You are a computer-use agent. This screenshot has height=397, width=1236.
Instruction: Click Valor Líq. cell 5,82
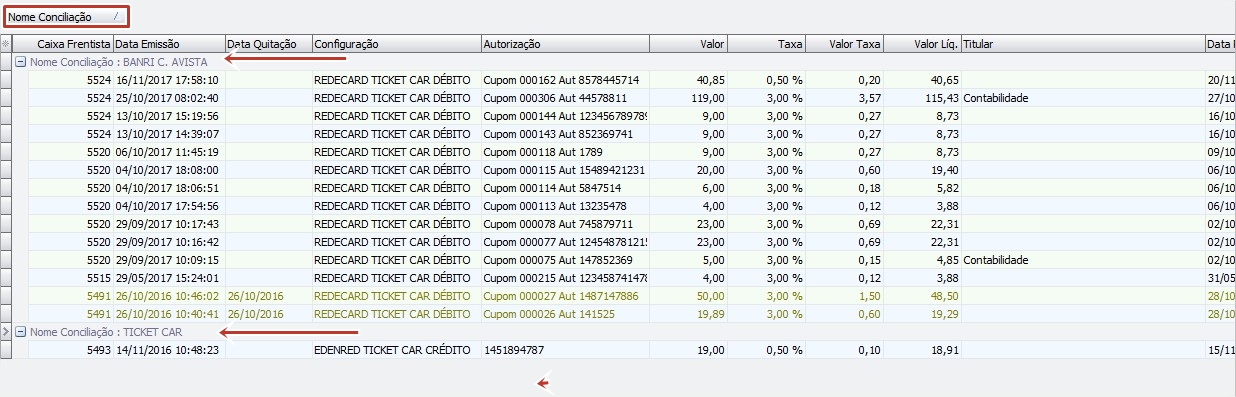(922, 187)
